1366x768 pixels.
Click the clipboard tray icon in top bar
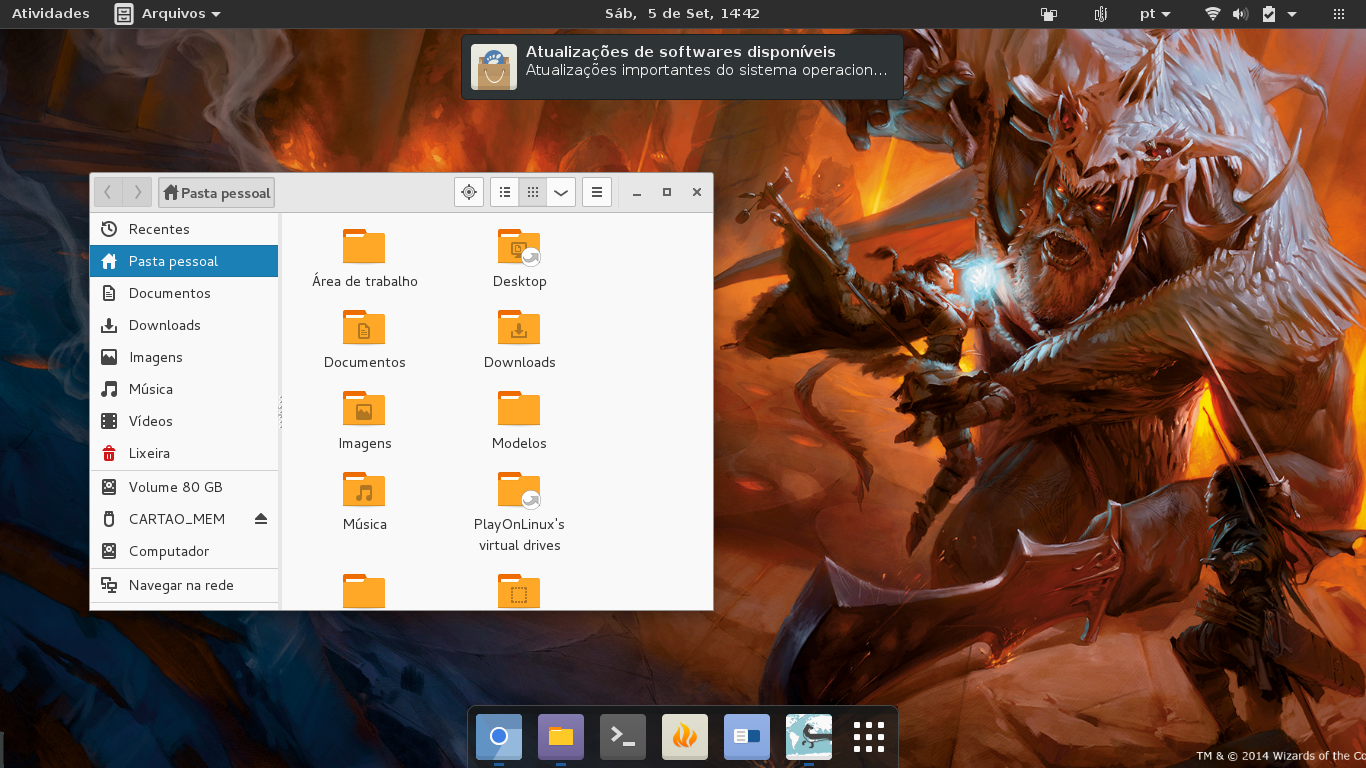pyautogui.click(x=1268, y=14)
